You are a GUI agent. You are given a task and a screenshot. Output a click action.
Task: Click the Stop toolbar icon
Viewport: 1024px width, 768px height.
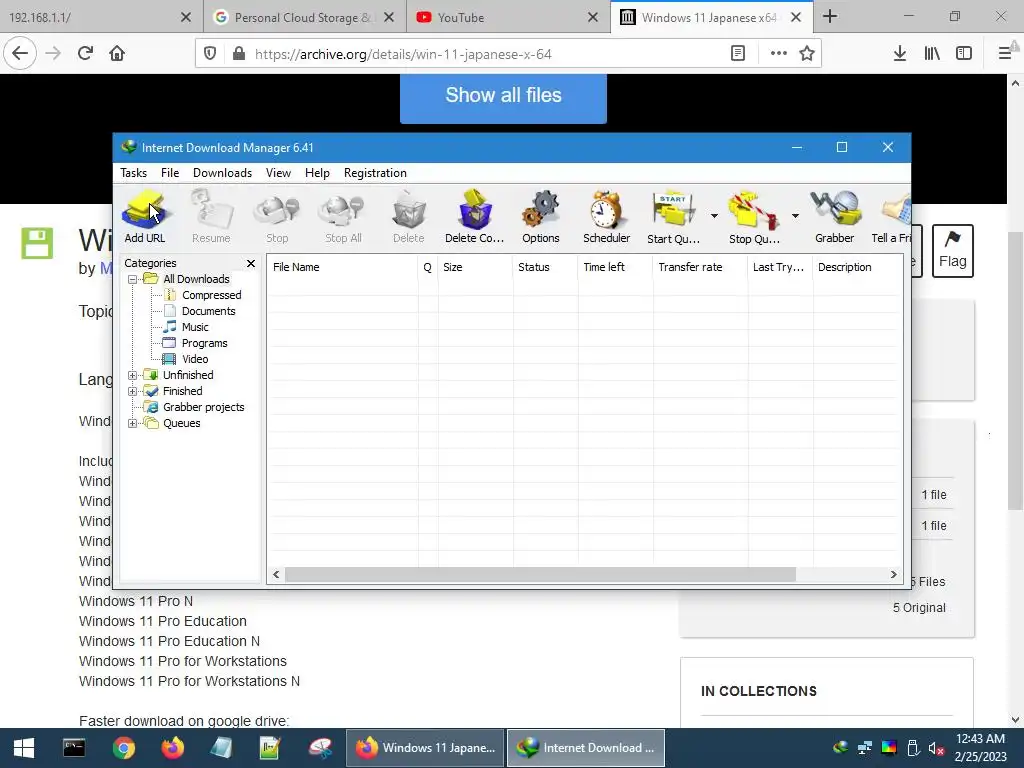pos(277,217)
